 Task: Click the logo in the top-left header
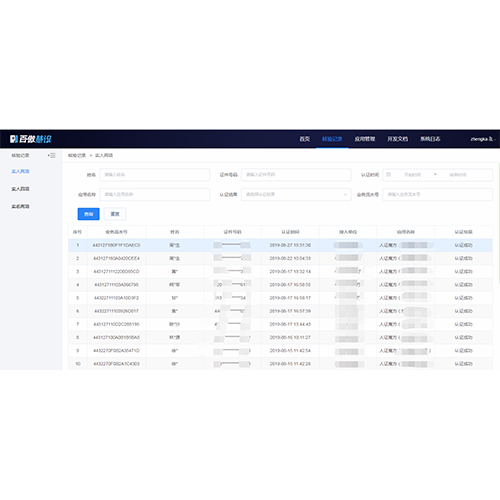click(31, 139)
